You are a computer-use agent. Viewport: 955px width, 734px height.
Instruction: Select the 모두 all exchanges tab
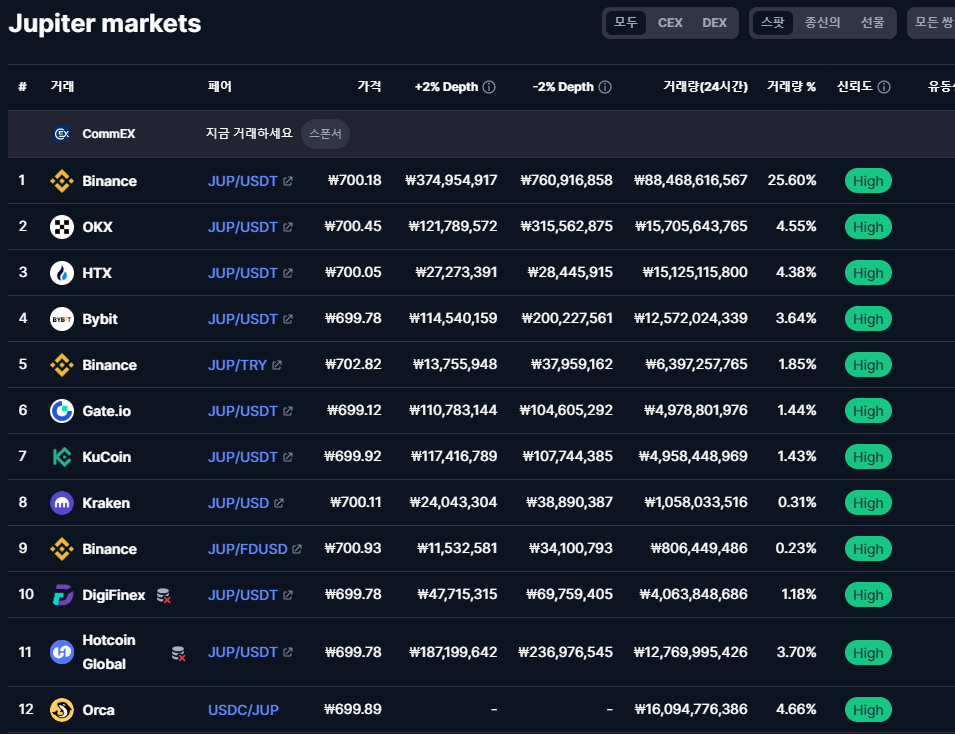626,23
